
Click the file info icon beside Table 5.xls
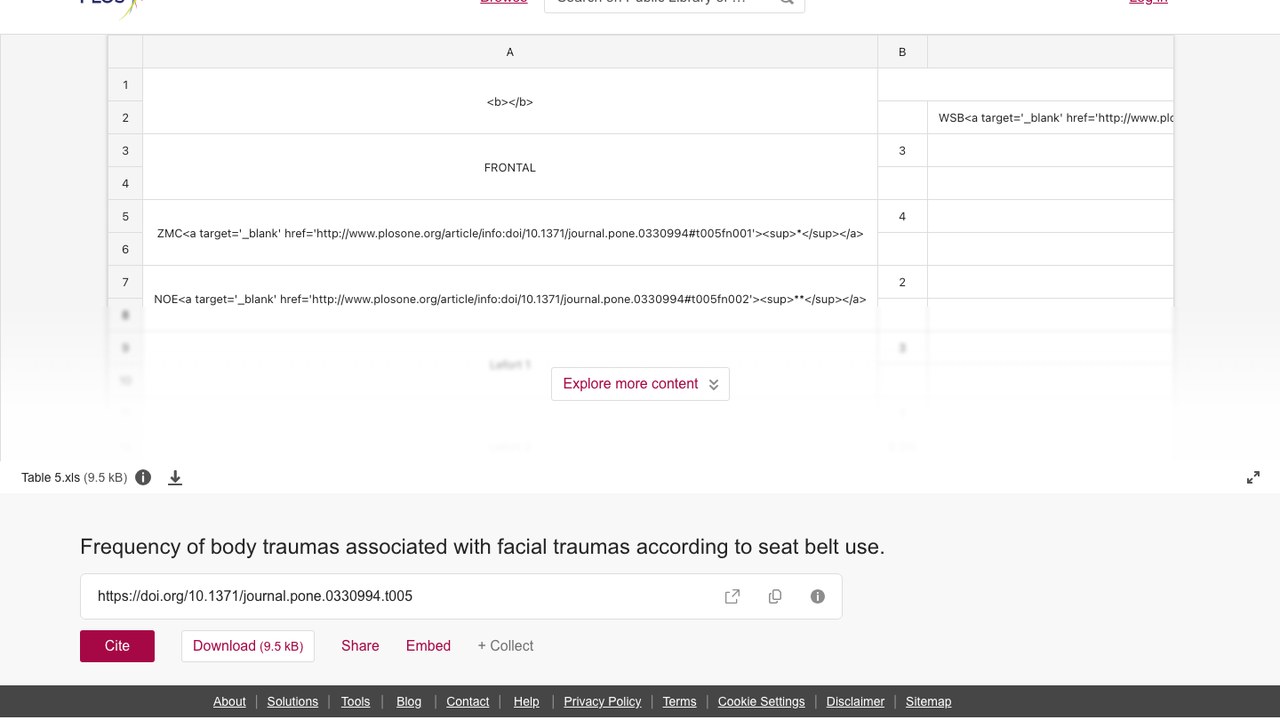coord(143,477)
